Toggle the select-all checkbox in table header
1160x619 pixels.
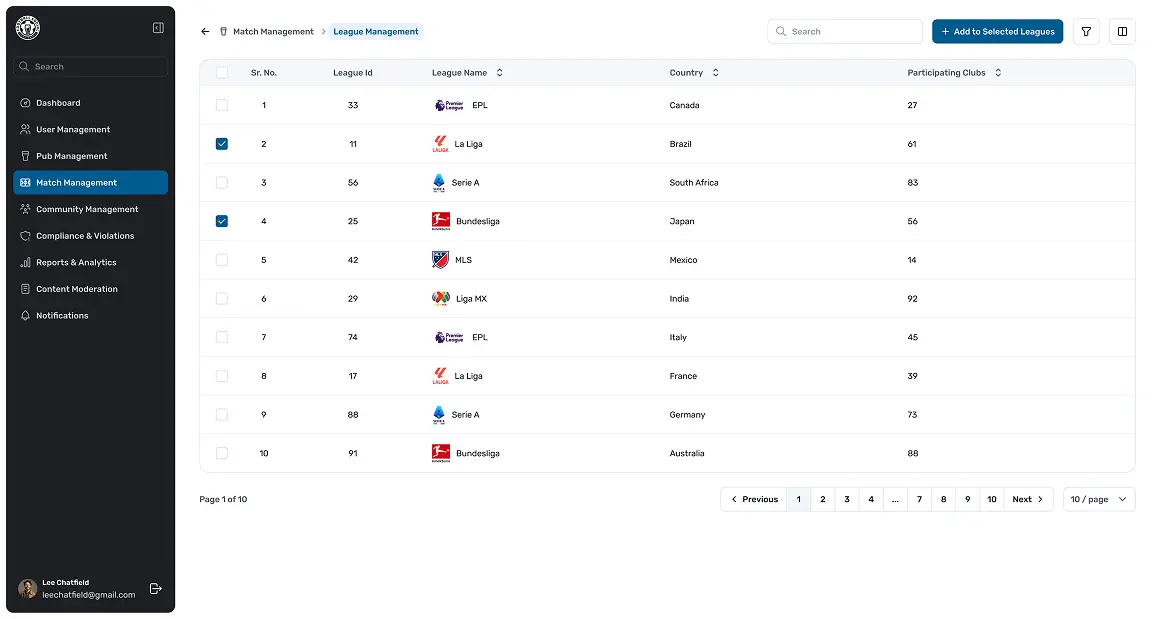tap(222, 73)
